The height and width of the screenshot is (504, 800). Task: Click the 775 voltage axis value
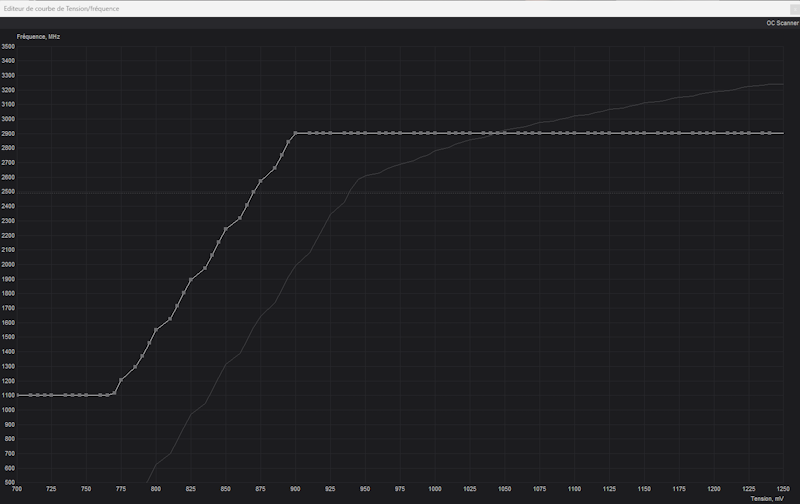121,489
